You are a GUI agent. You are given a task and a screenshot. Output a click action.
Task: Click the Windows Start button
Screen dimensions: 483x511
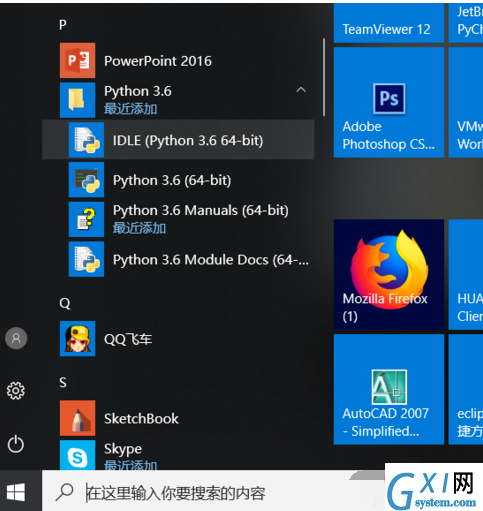point(16,492)
